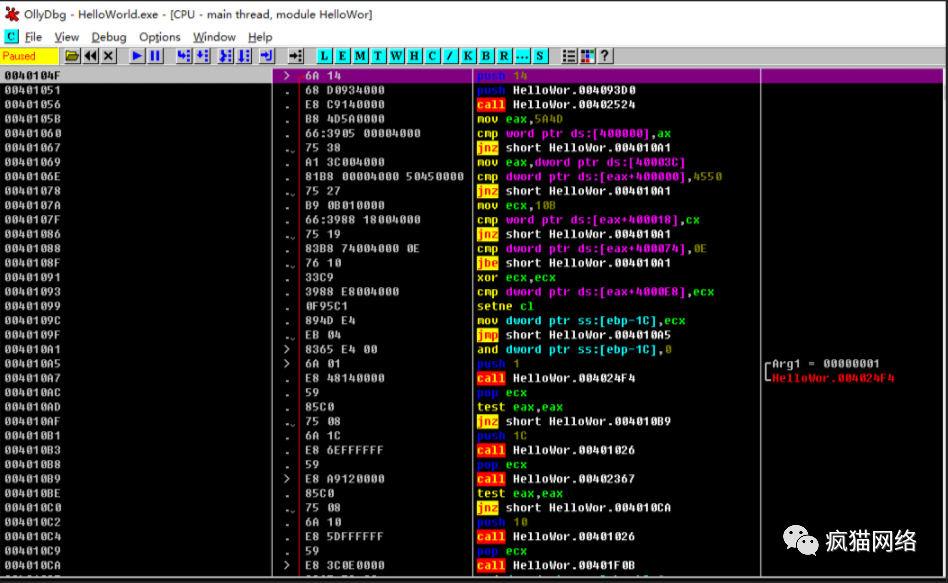Click the 'Arg1 = 00000001' comment
The image size is (948, 583).
point(826,363)
